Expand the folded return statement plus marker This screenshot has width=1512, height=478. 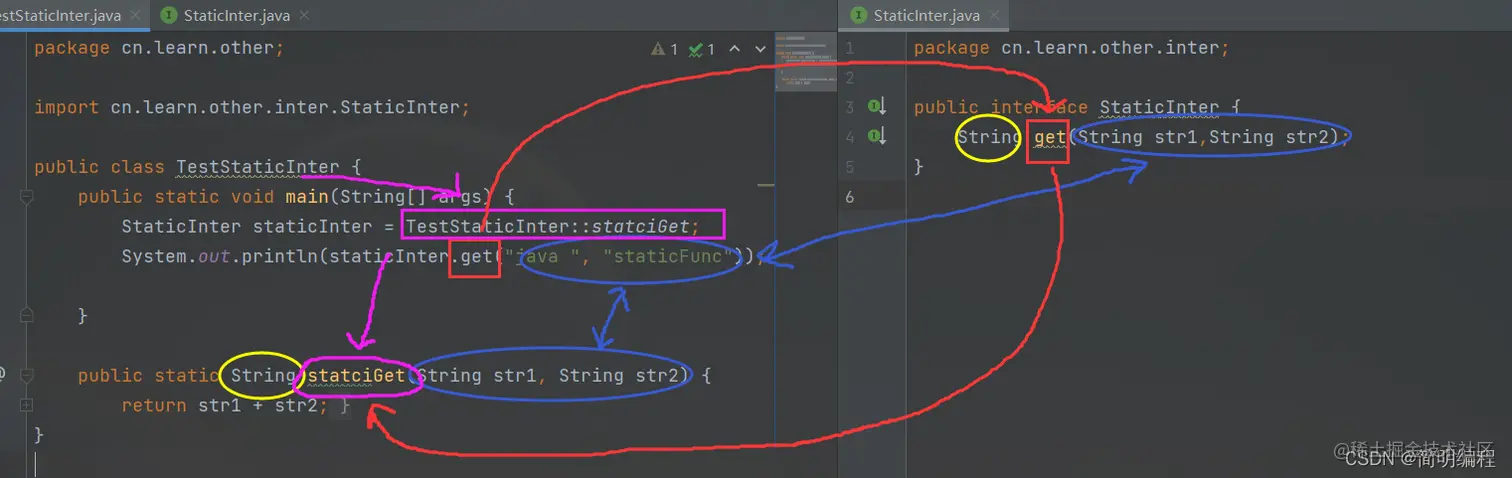tap(25, 405)
